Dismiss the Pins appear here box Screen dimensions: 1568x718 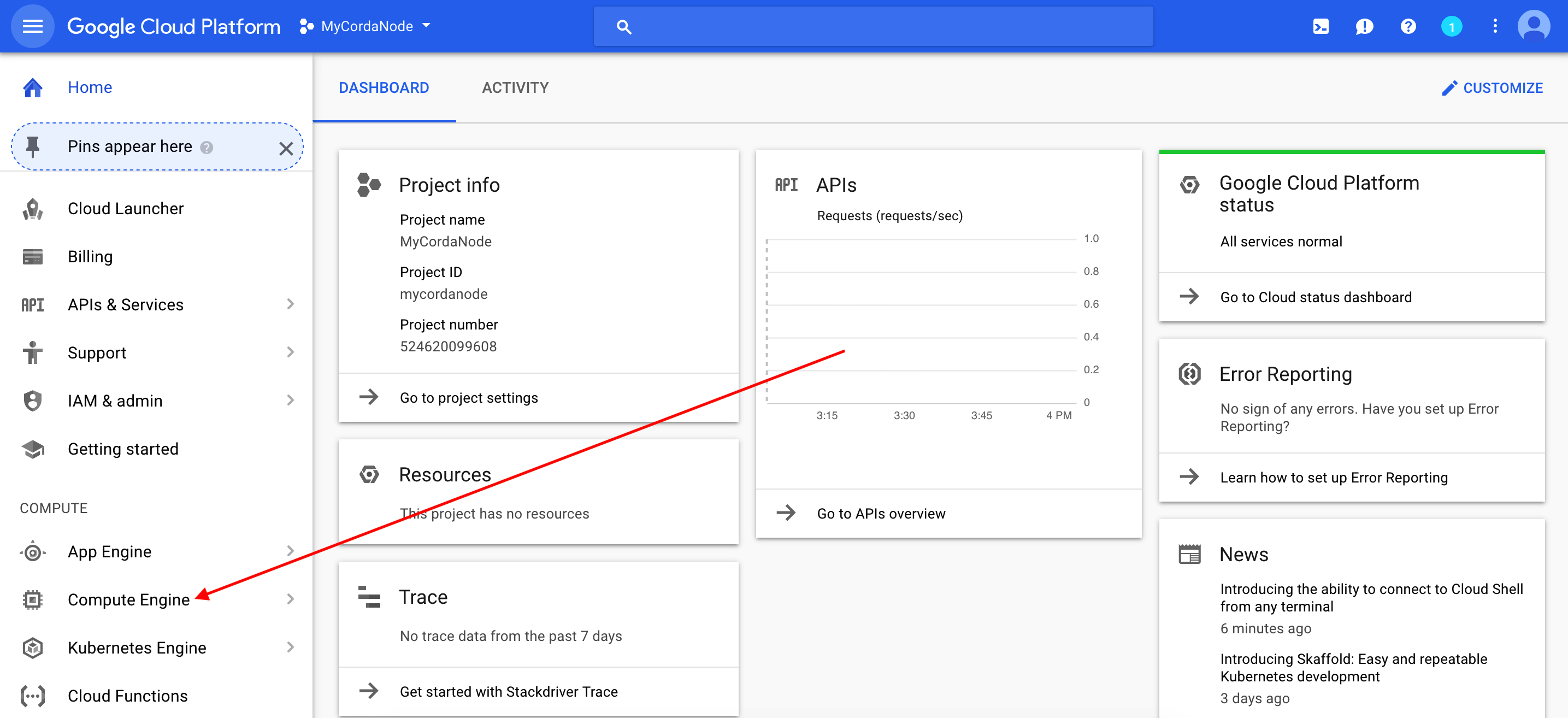286,148
